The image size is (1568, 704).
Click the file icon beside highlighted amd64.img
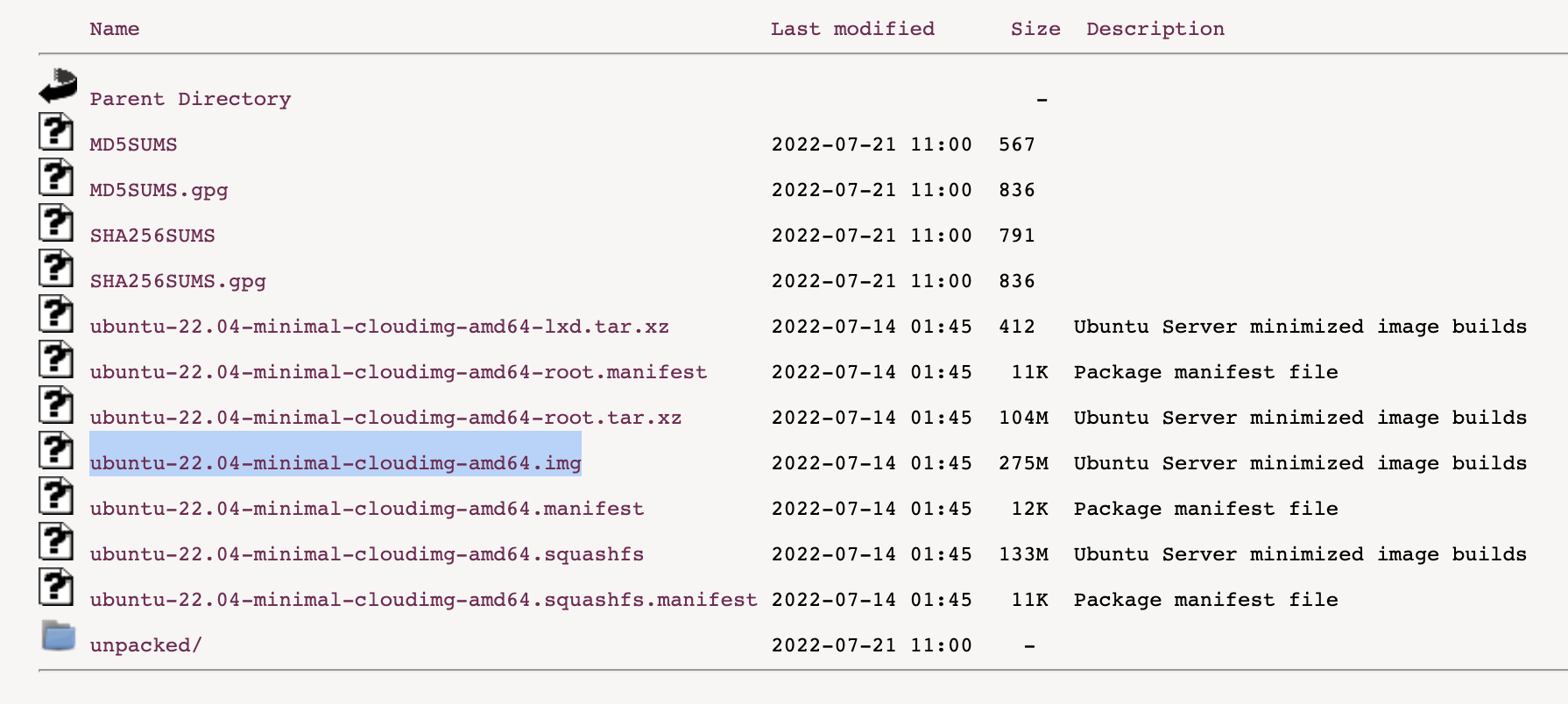click(x=56, y=452)
